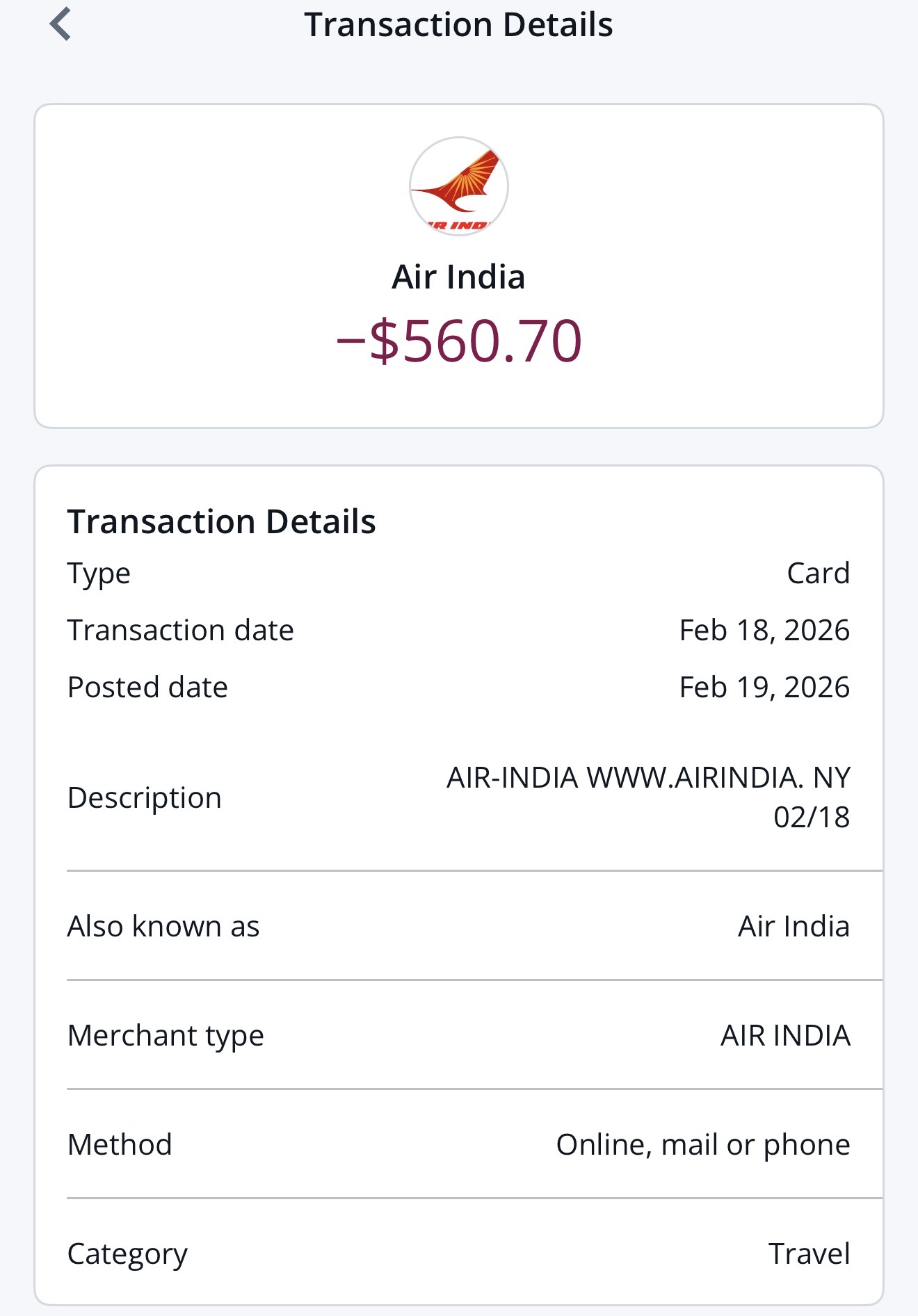Click the Description label

(x=145, y=797)
